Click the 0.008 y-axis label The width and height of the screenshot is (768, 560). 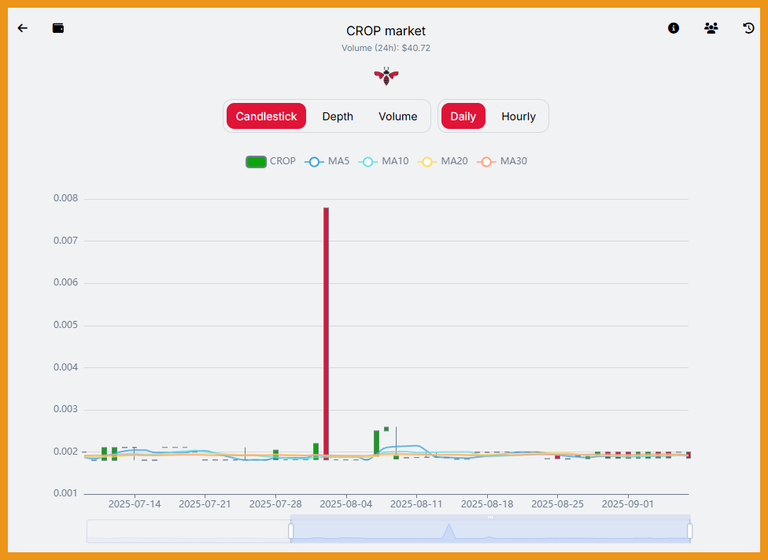[x=66, y=198]
